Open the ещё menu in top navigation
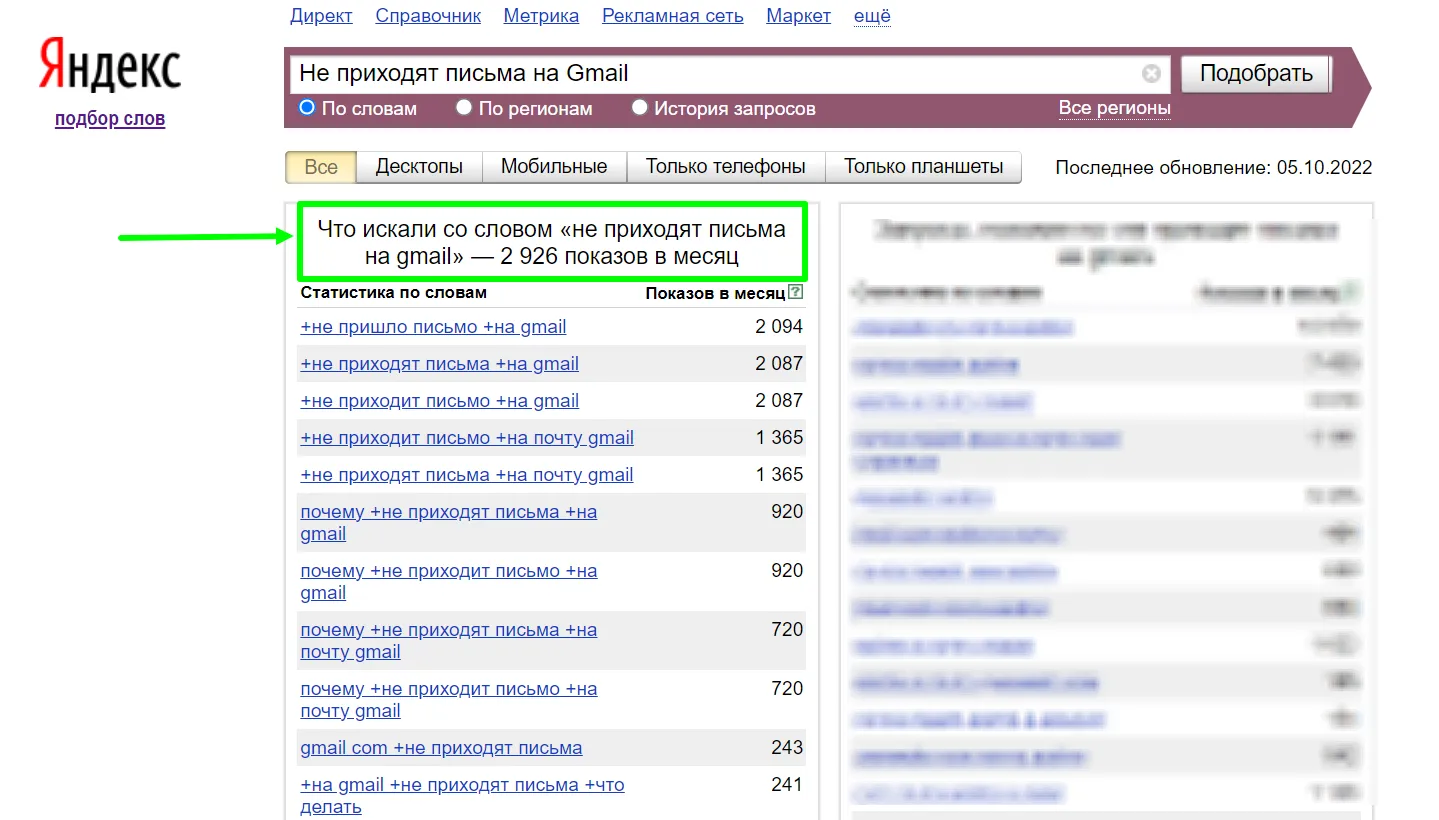 click(872, 16)
